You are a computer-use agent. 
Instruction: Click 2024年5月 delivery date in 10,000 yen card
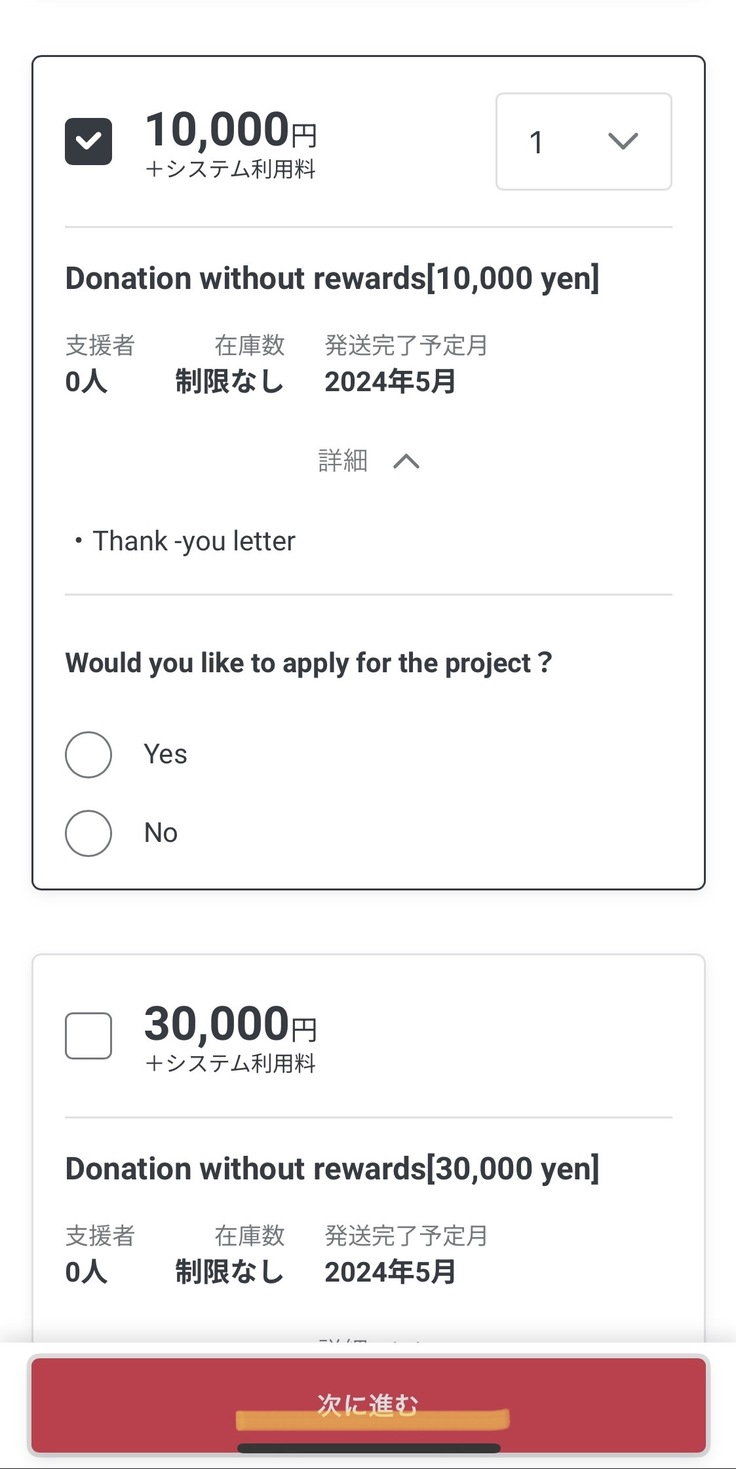click(390, 382)
